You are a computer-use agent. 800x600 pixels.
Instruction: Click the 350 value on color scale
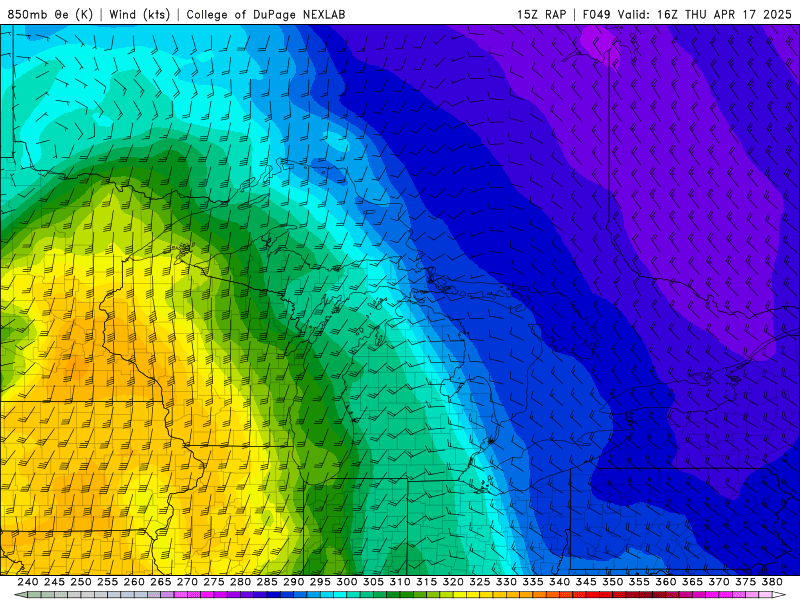612,582
